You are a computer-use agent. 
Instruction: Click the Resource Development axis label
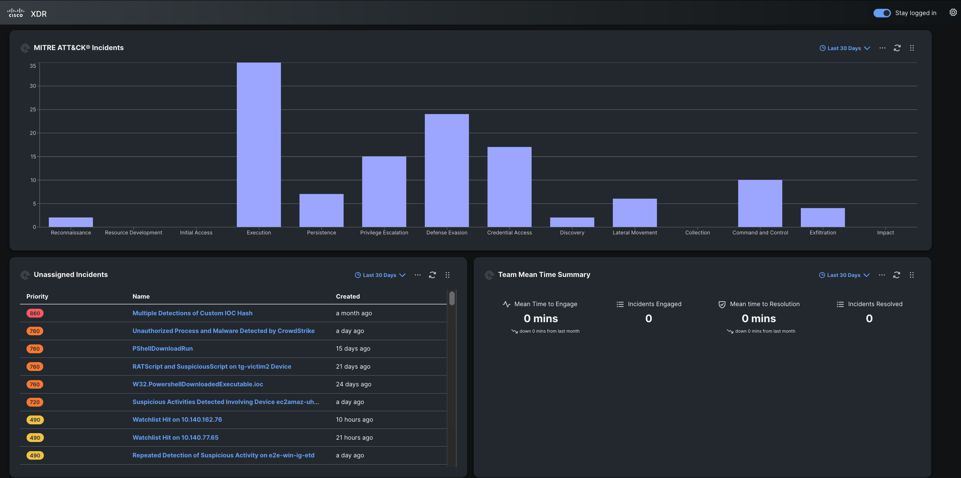point(134,233)
